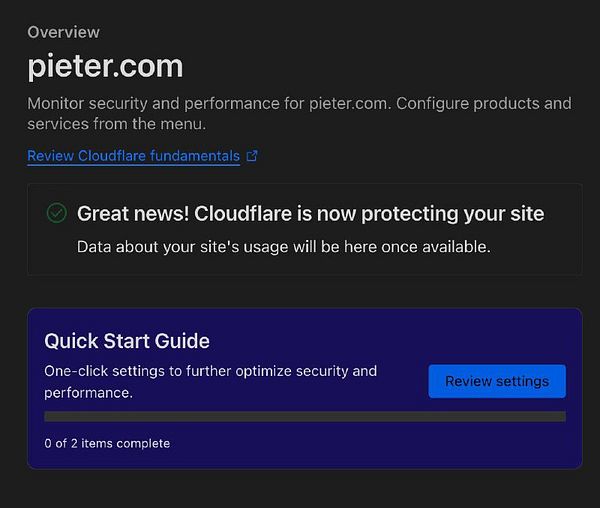The width and height of the screenshot is (600, 508).
Task: Click the word 'performance.' in Quick Start card
Action: 88,393
